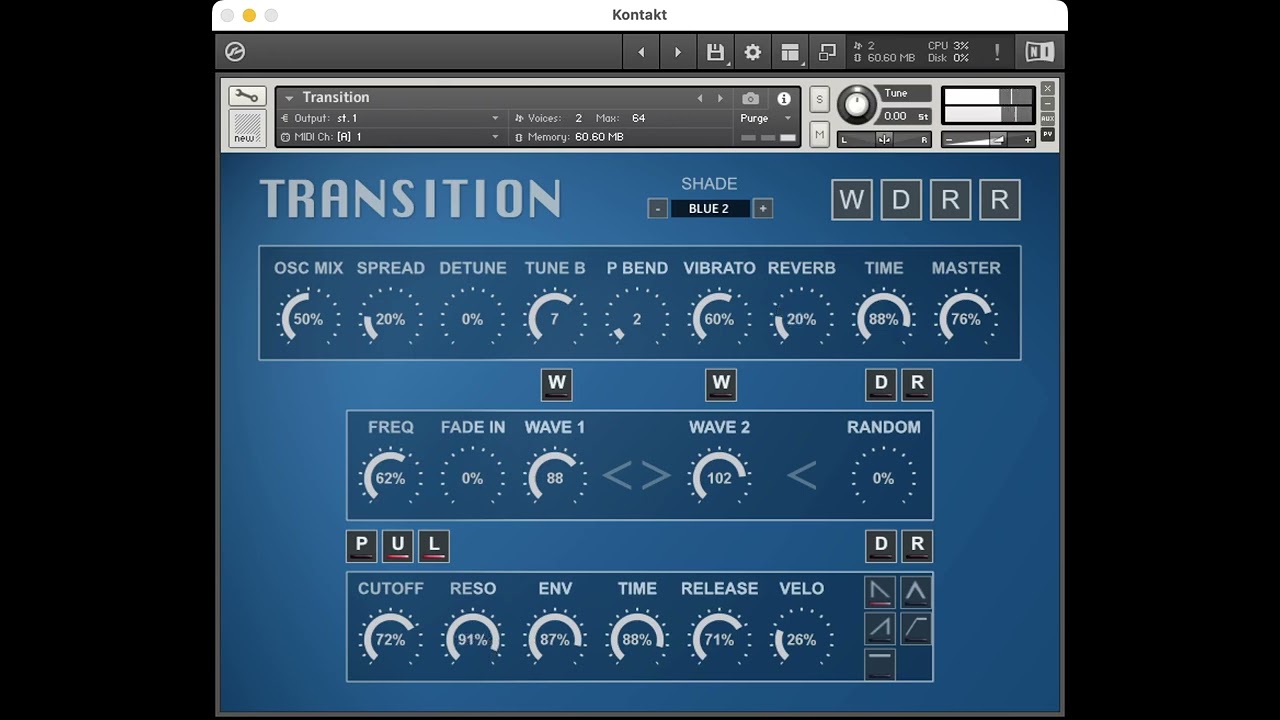The height and width of the screenshot is (720, 1280).
Task: Click the VIBRATO knob
Action: pyautogui.click(x=719, y=319)
